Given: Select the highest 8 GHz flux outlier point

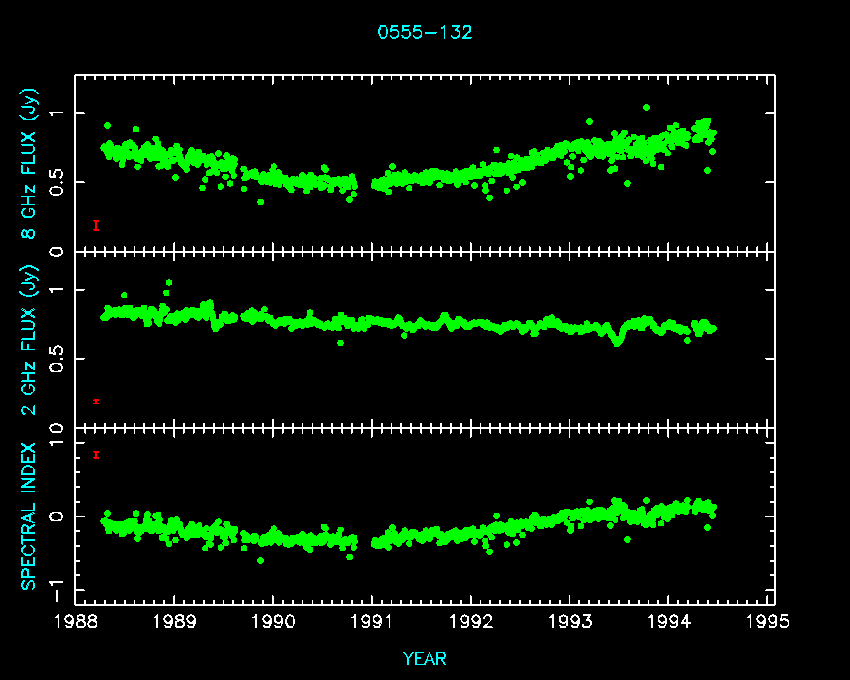Looking at the screenshot, I should pyautogui.click(x=646, y=107).
